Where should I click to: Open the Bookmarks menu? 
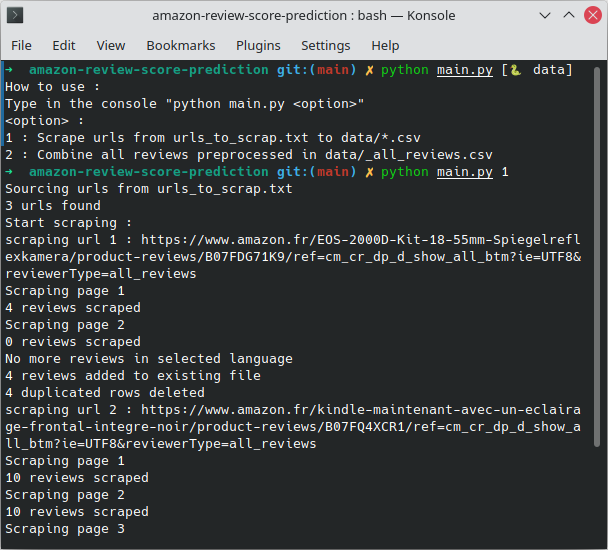181,46
